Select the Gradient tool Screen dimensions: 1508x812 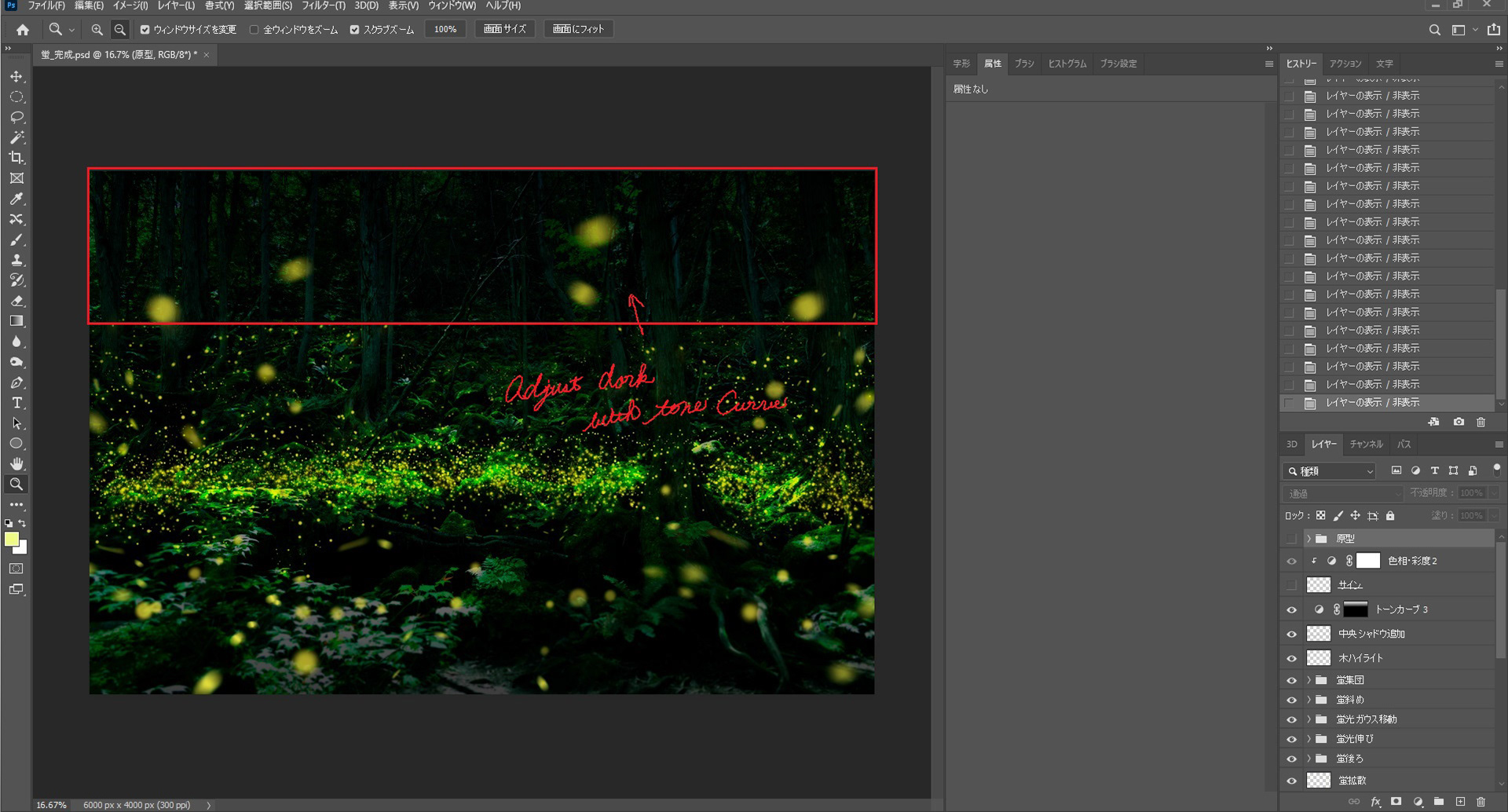coord(16,321)
